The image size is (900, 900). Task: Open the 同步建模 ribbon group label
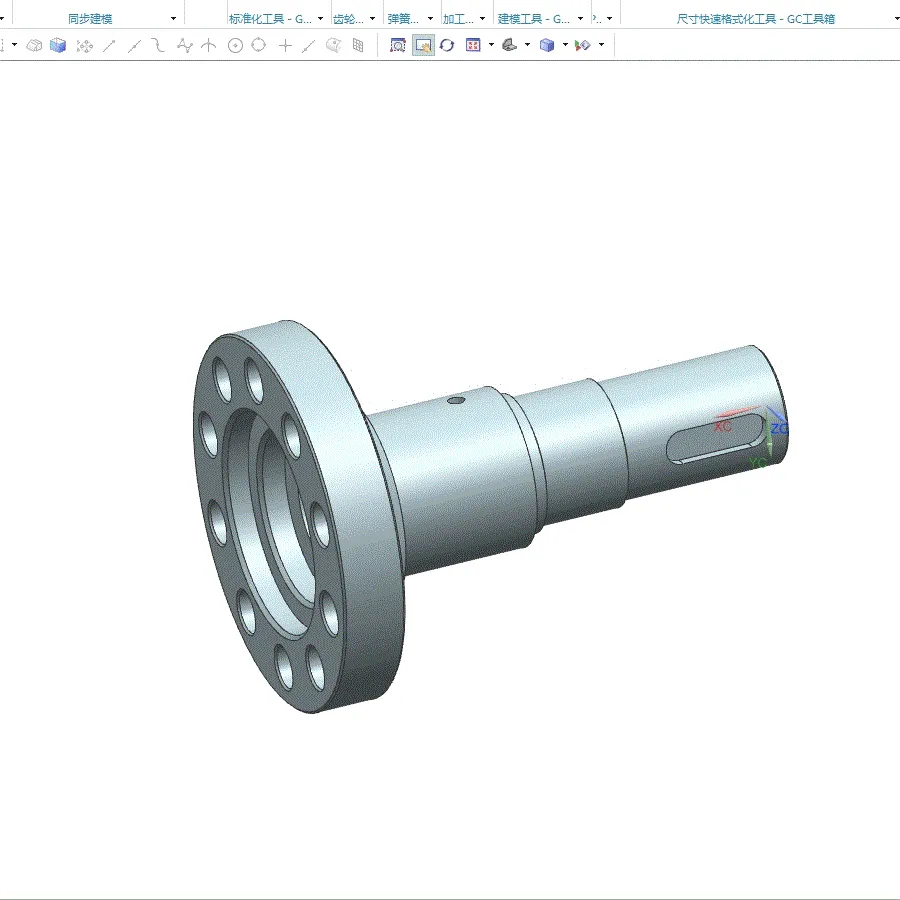pyautogui.click(x=90, y=19)
